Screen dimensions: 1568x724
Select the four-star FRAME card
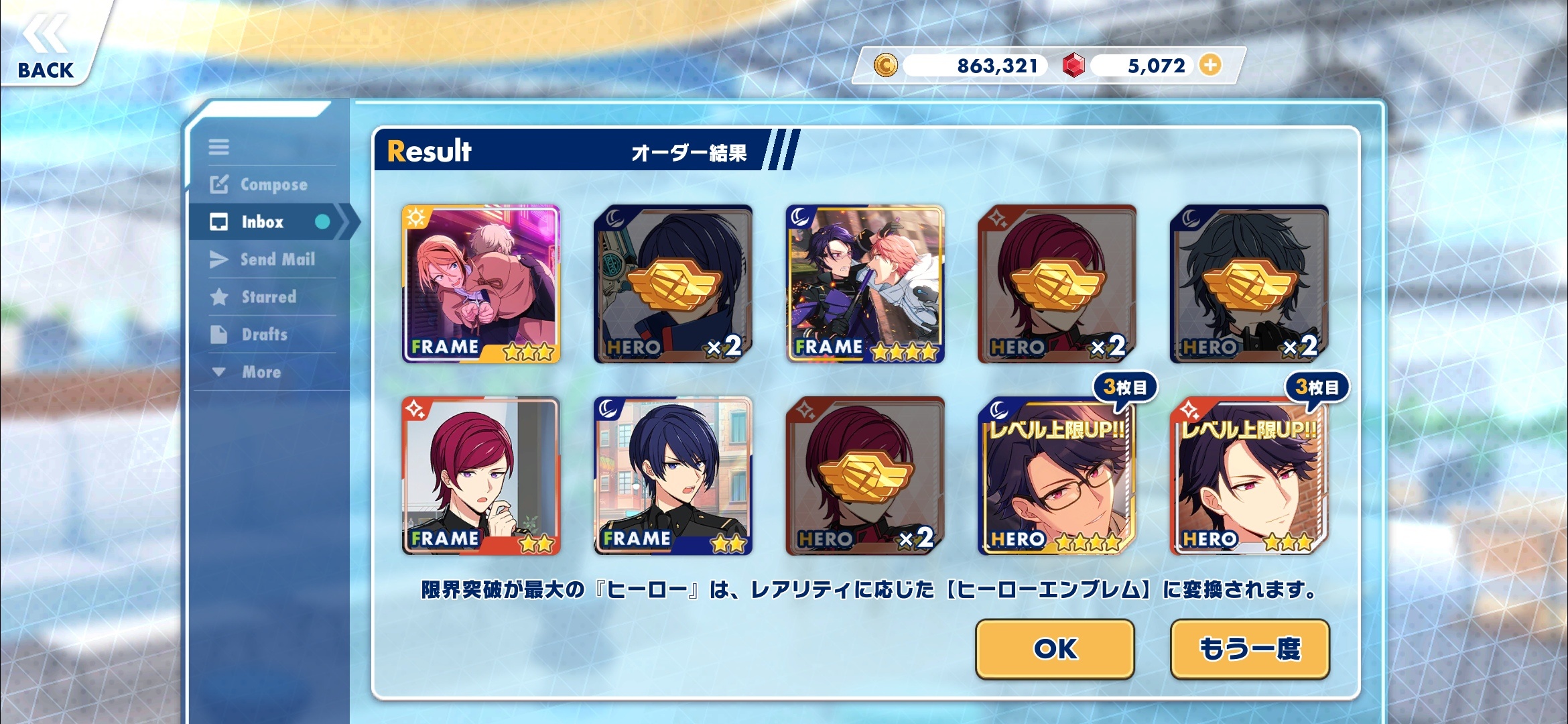pyautogui.click(x=865, y=284)
